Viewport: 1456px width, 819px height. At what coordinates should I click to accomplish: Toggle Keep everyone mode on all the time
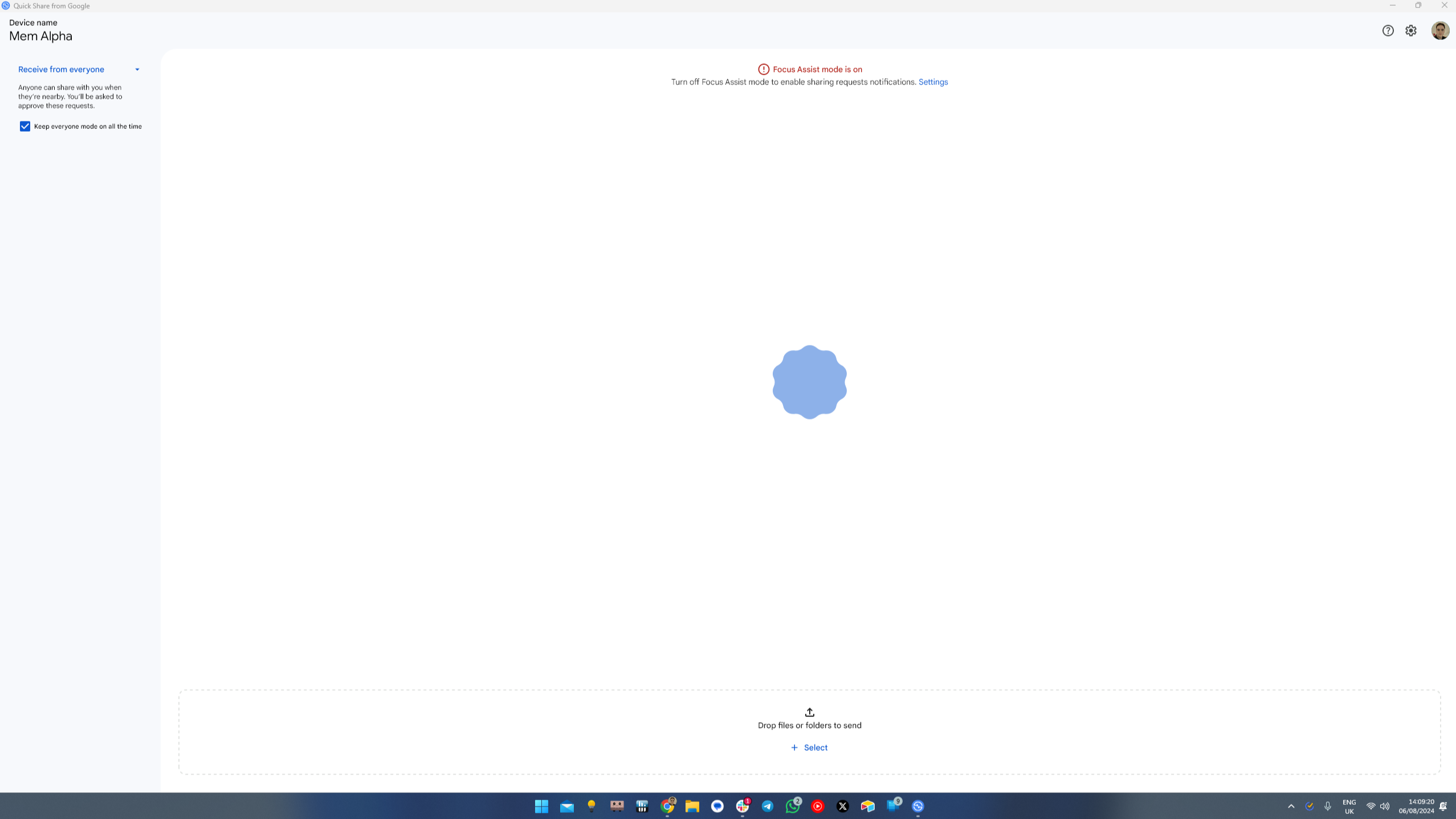(25, 126)
